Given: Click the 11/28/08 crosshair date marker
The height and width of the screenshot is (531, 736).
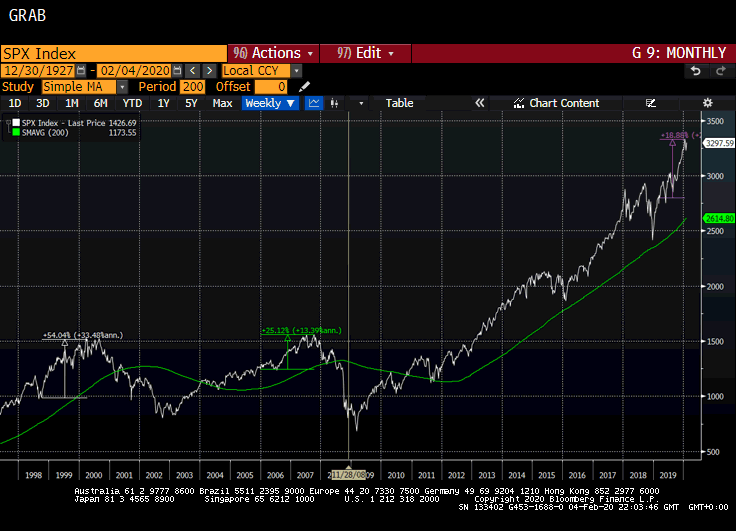Looking at the screenshot, I should (348, 475).
